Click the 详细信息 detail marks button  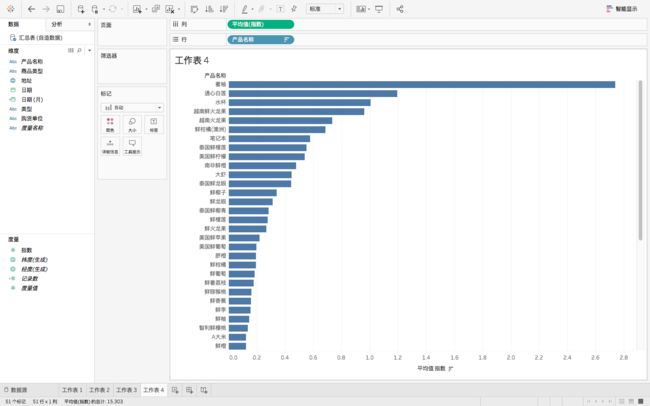(110, 146)
